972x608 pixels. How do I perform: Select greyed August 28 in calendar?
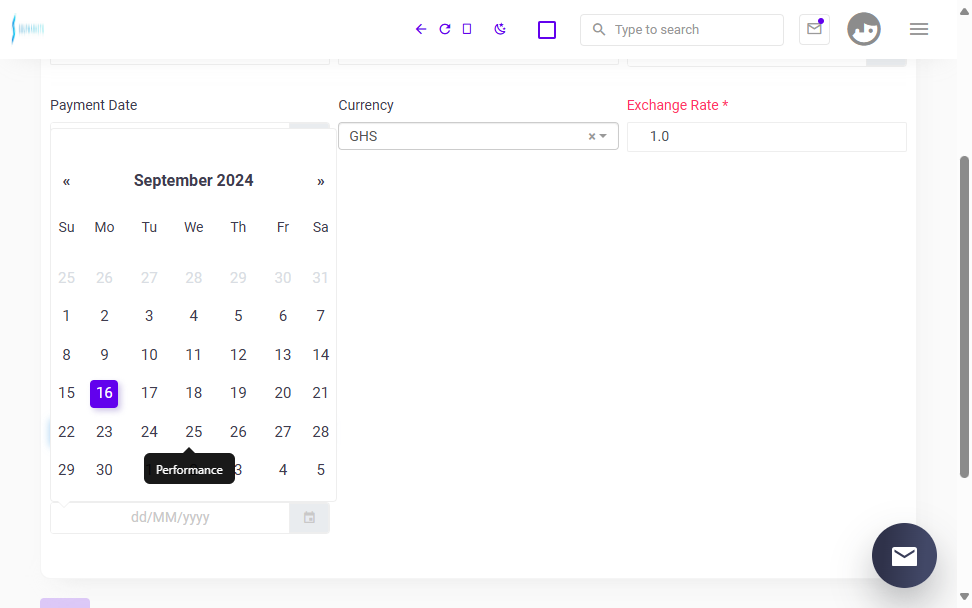pos(193,278)
